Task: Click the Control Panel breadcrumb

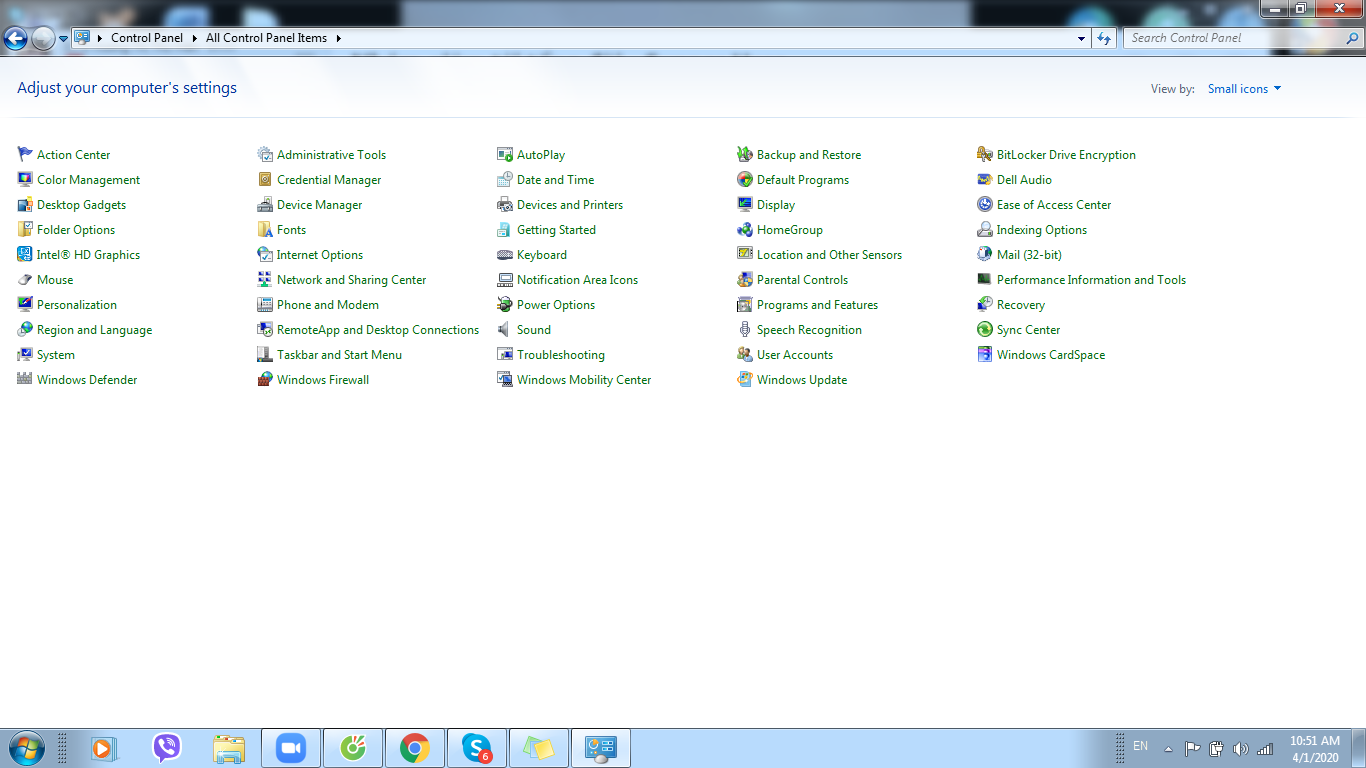Action: (147, 38)
